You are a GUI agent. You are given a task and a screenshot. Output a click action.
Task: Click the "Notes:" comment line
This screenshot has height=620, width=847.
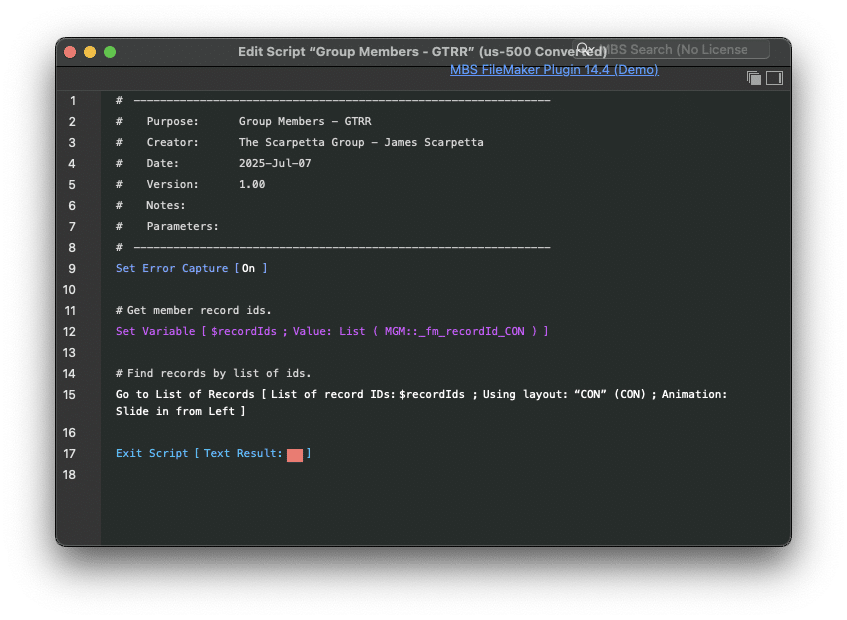pos(151,205)
